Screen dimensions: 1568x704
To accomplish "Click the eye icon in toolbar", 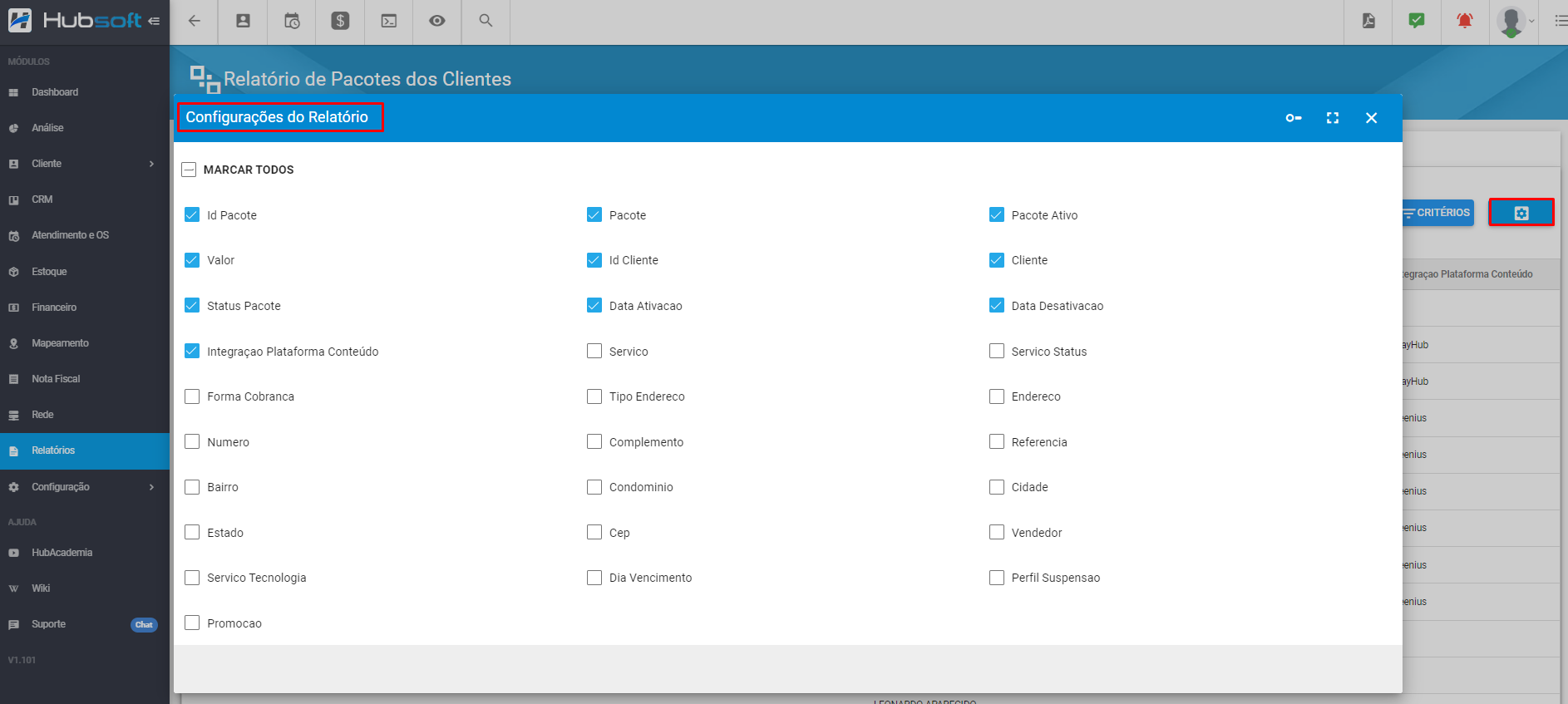I will 437,22.
